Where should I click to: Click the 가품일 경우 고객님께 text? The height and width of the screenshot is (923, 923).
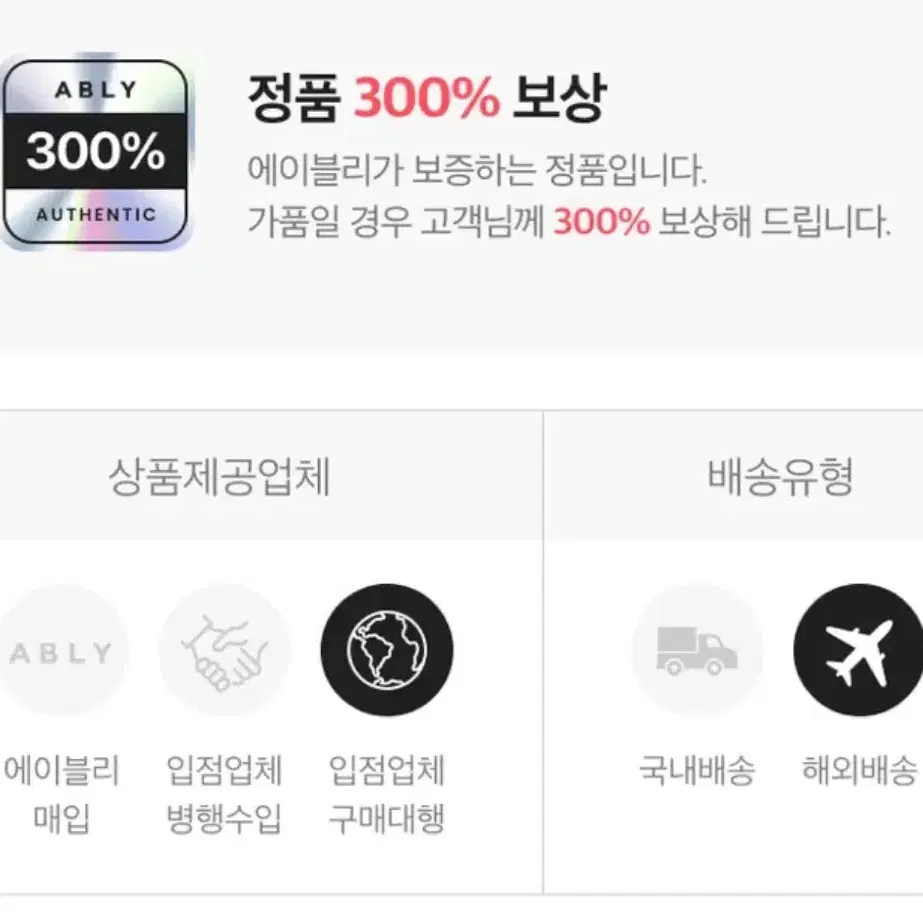click(395, 222)
